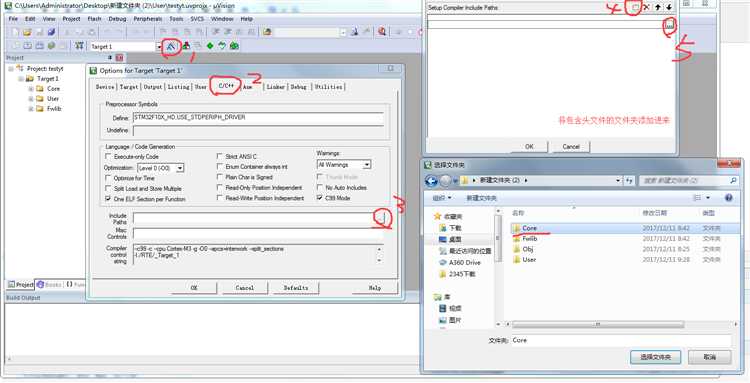Click the Find in Files icon
Screen dimensions: 750x383
point(267,32)
